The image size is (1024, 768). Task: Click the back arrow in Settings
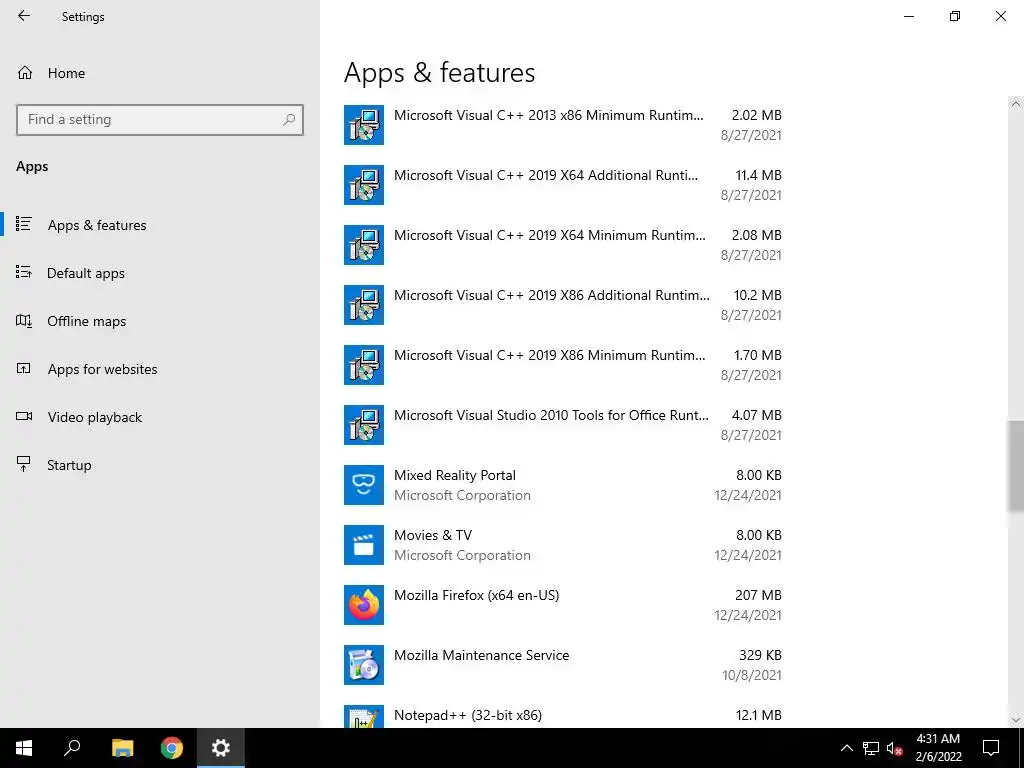(x=24, y=16)
